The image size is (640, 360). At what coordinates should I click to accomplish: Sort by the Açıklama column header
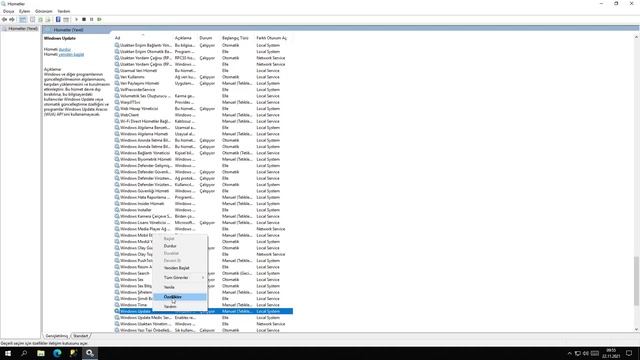click(185, 38)
